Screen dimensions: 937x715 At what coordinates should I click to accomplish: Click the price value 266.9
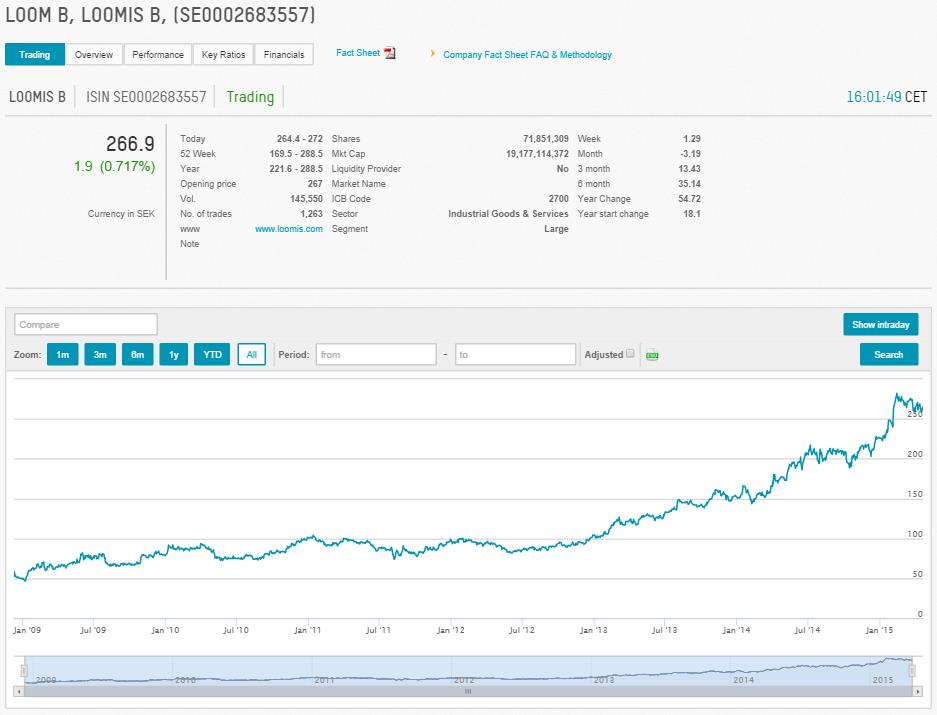click(x=130, y=144)
